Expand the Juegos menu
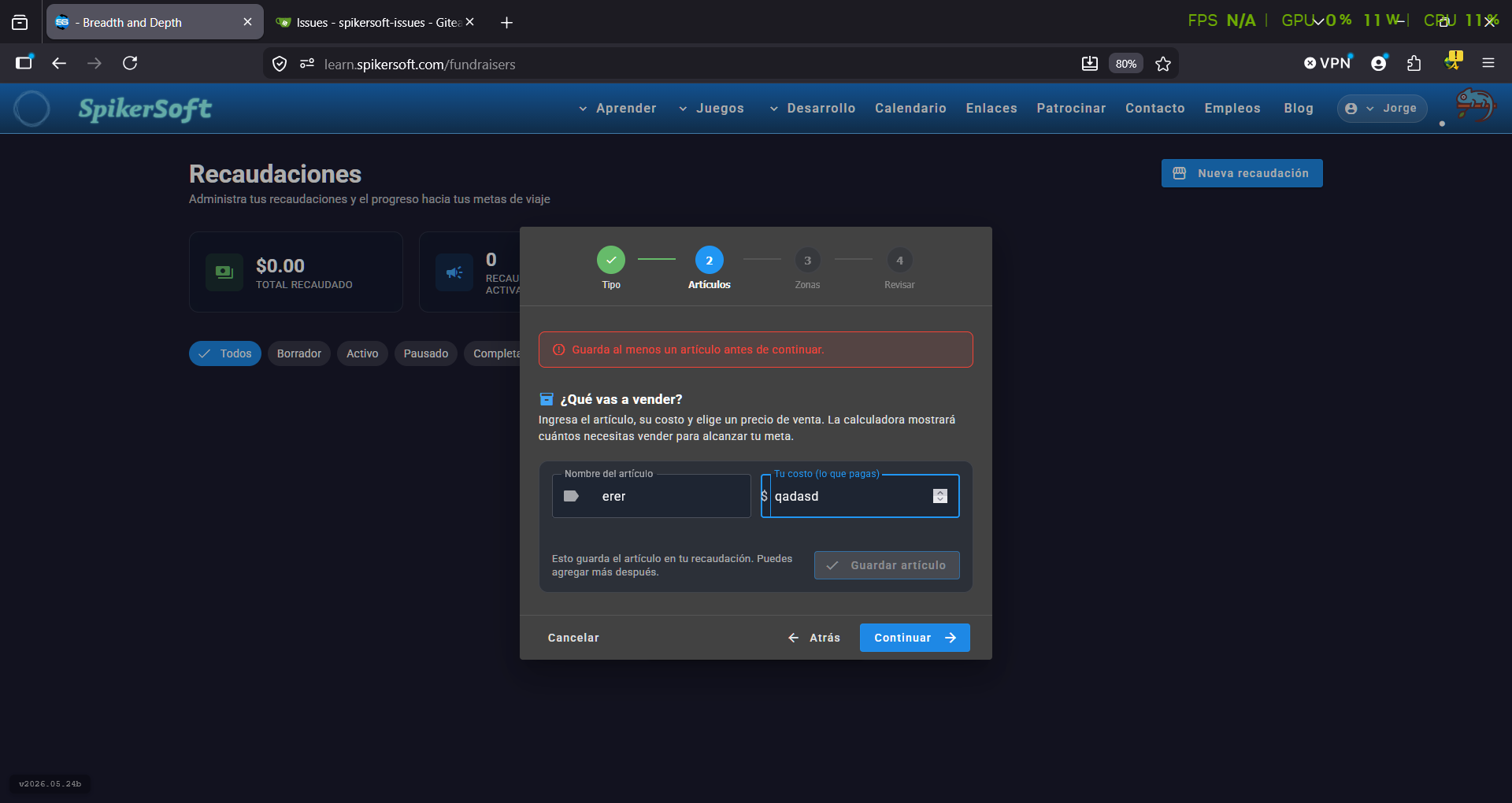Screen dimensions: 1512x803 (711, 109)
